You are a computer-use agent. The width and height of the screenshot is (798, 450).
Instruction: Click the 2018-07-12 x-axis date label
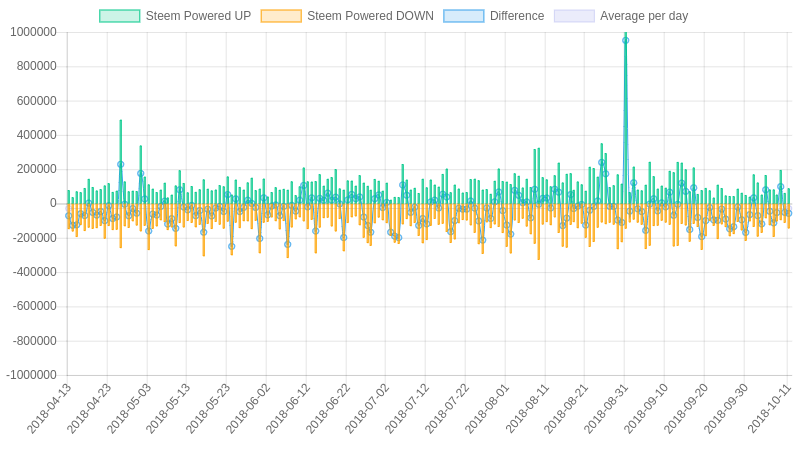pyautogui.click(x=407, y=409)
